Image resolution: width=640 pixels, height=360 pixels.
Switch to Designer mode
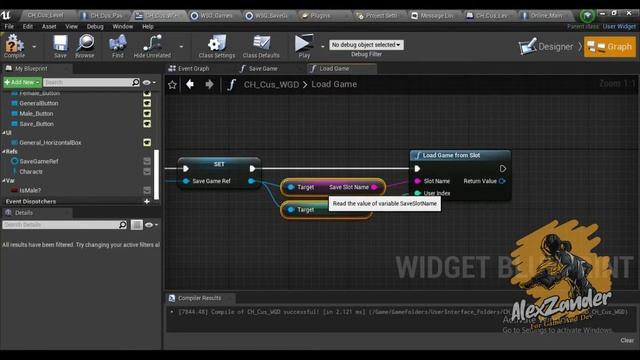[x=546, y=47]
